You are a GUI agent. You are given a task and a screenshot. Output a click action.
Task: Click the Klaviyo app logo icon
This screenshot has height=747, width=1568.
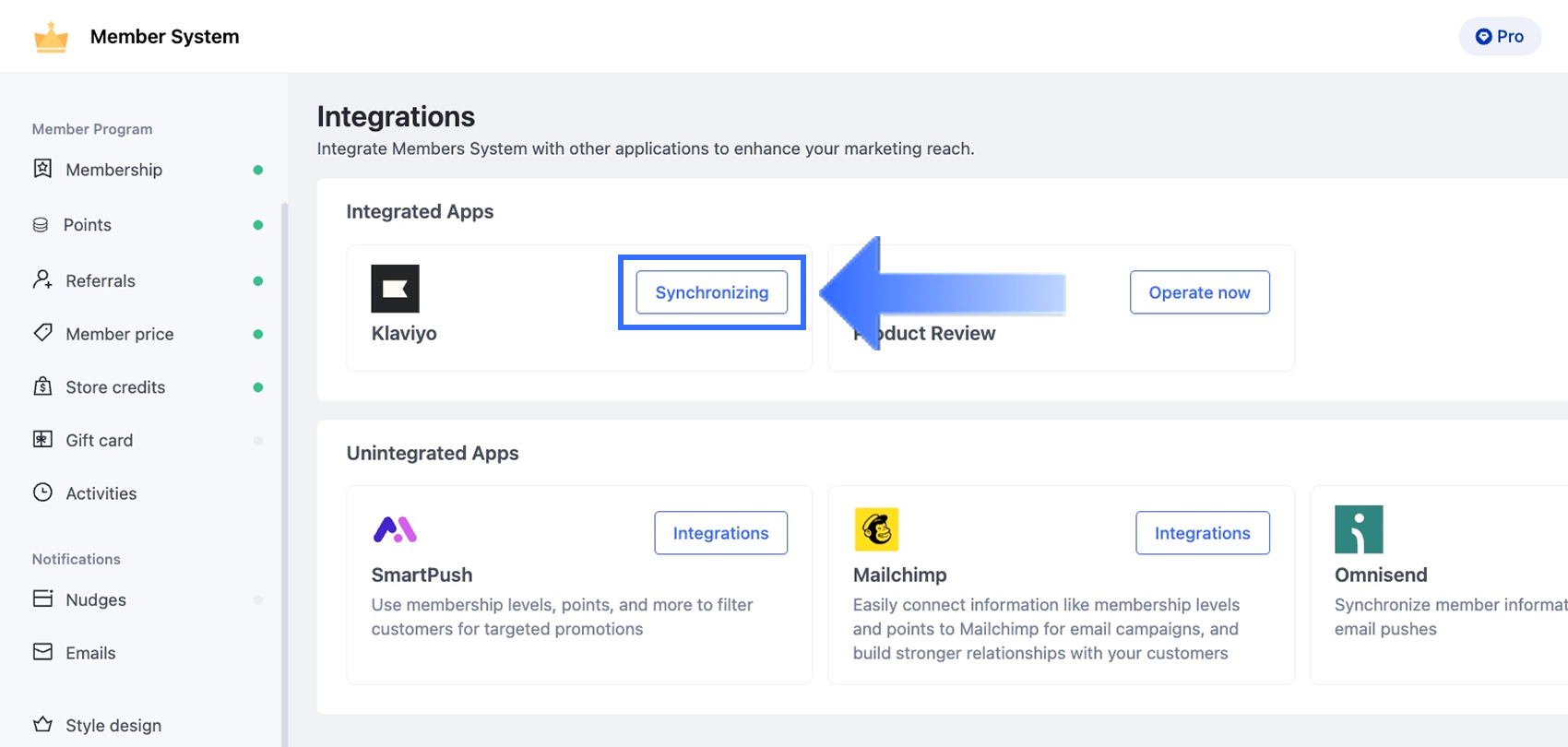coord(395,289)
